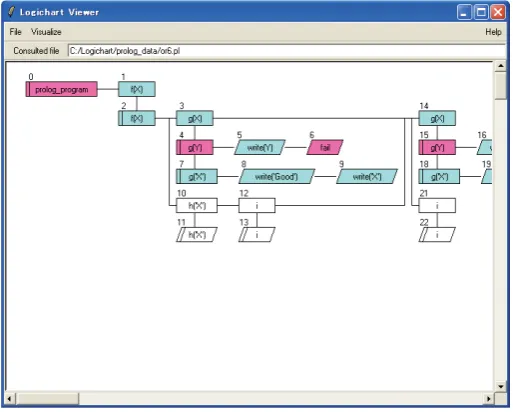Select node 3 g(X) box
This screenshot has height=412, width=513.
195,118
